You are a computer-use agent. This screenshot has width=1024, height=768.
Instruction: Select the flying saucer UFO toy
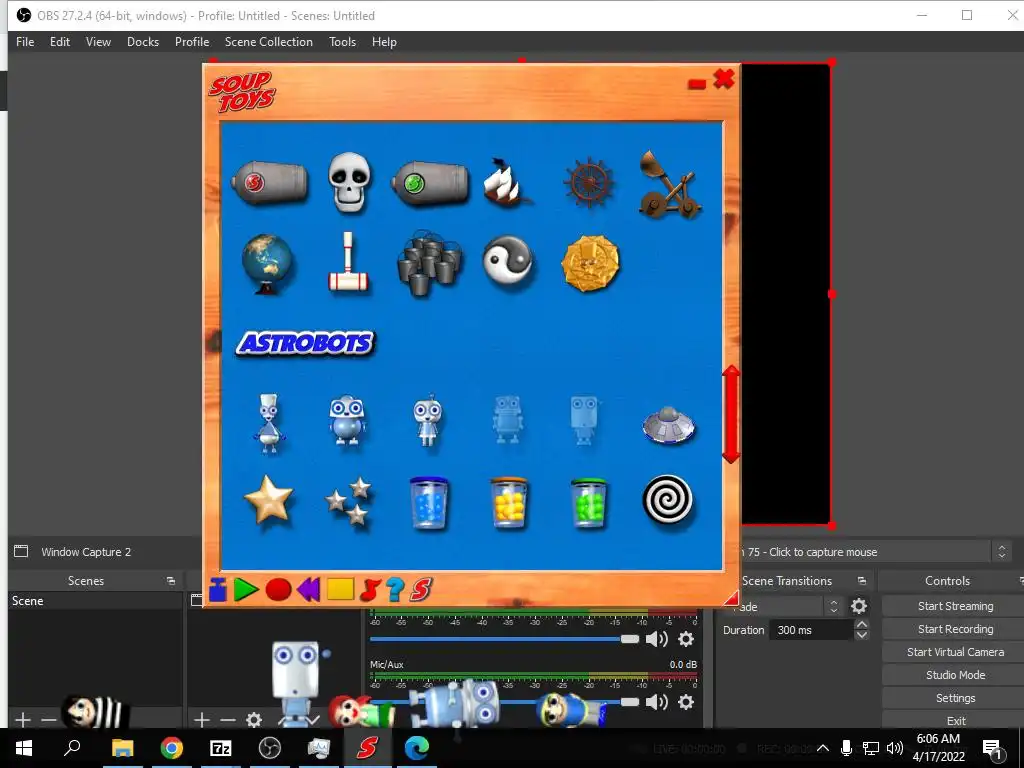(669, 425)
